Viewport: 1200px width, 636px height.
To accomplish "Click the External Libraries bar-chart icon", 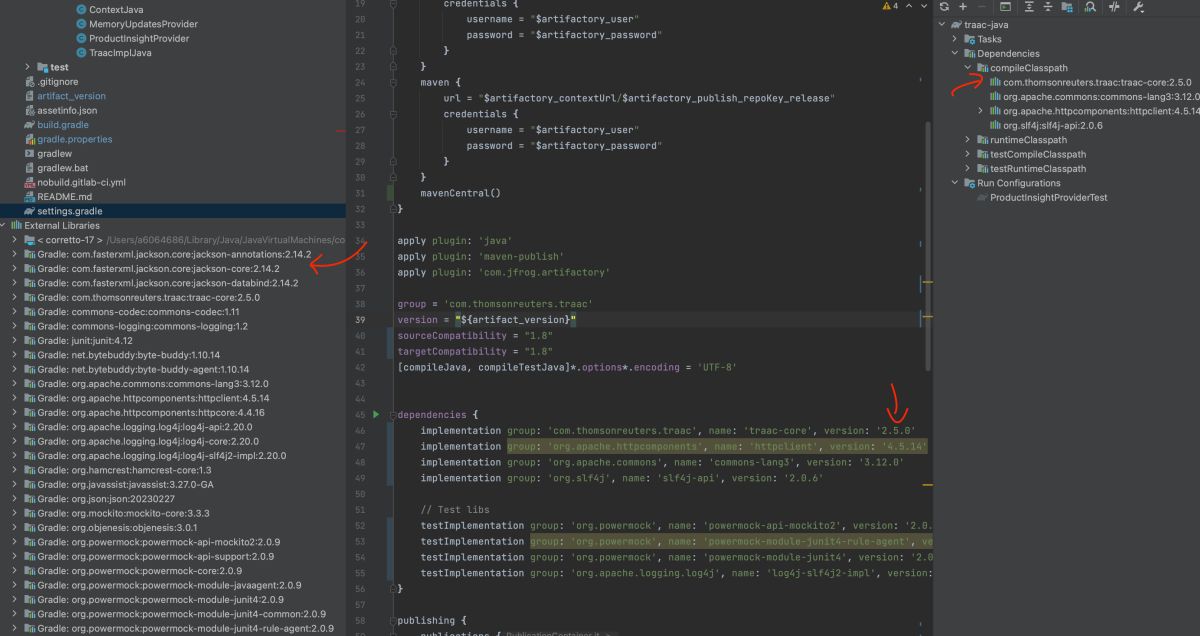I will click(x=16, y=226).
